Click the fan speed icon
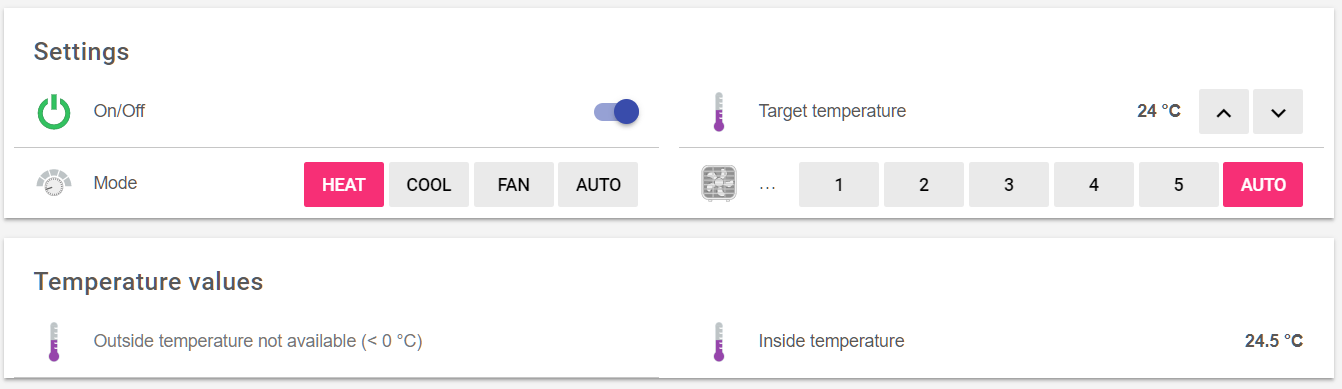1342x389 pixels. (x=719, y=184)
